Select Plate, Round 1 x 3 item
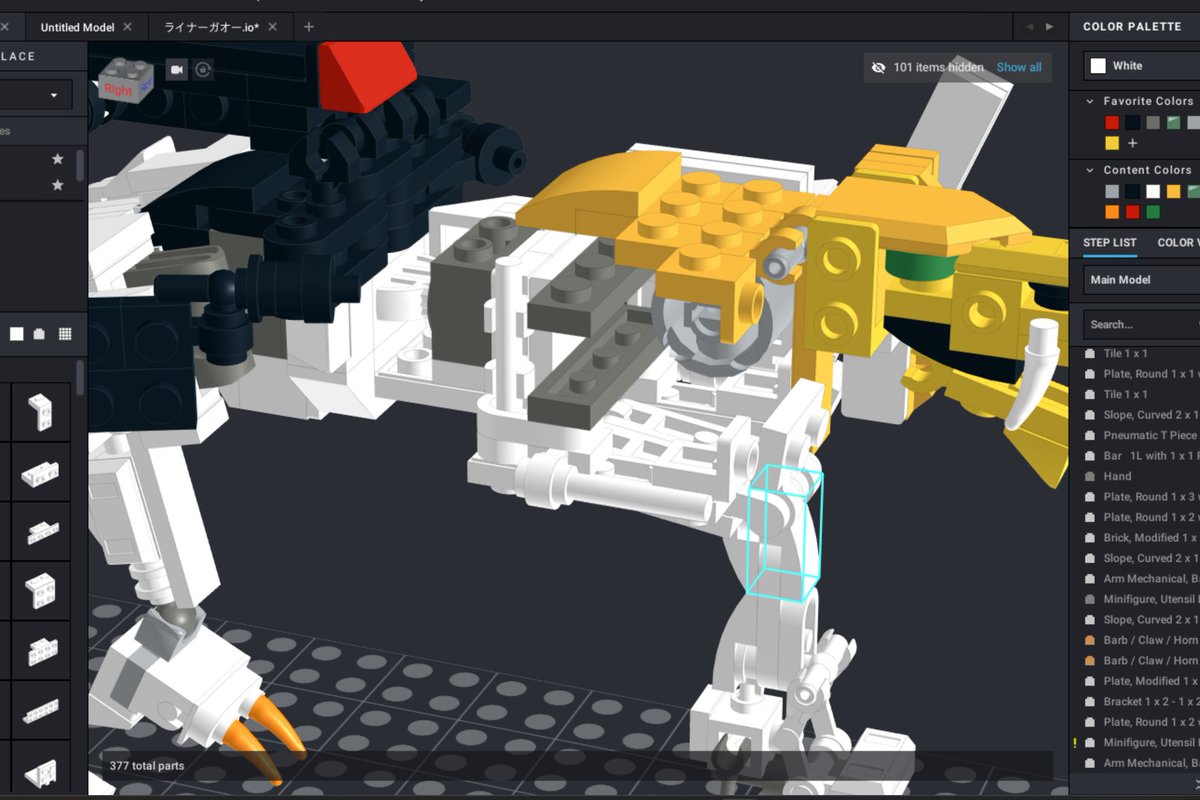Viewport: 1200px width, 800px height. pyautogui.click(x=1151, y=497)
